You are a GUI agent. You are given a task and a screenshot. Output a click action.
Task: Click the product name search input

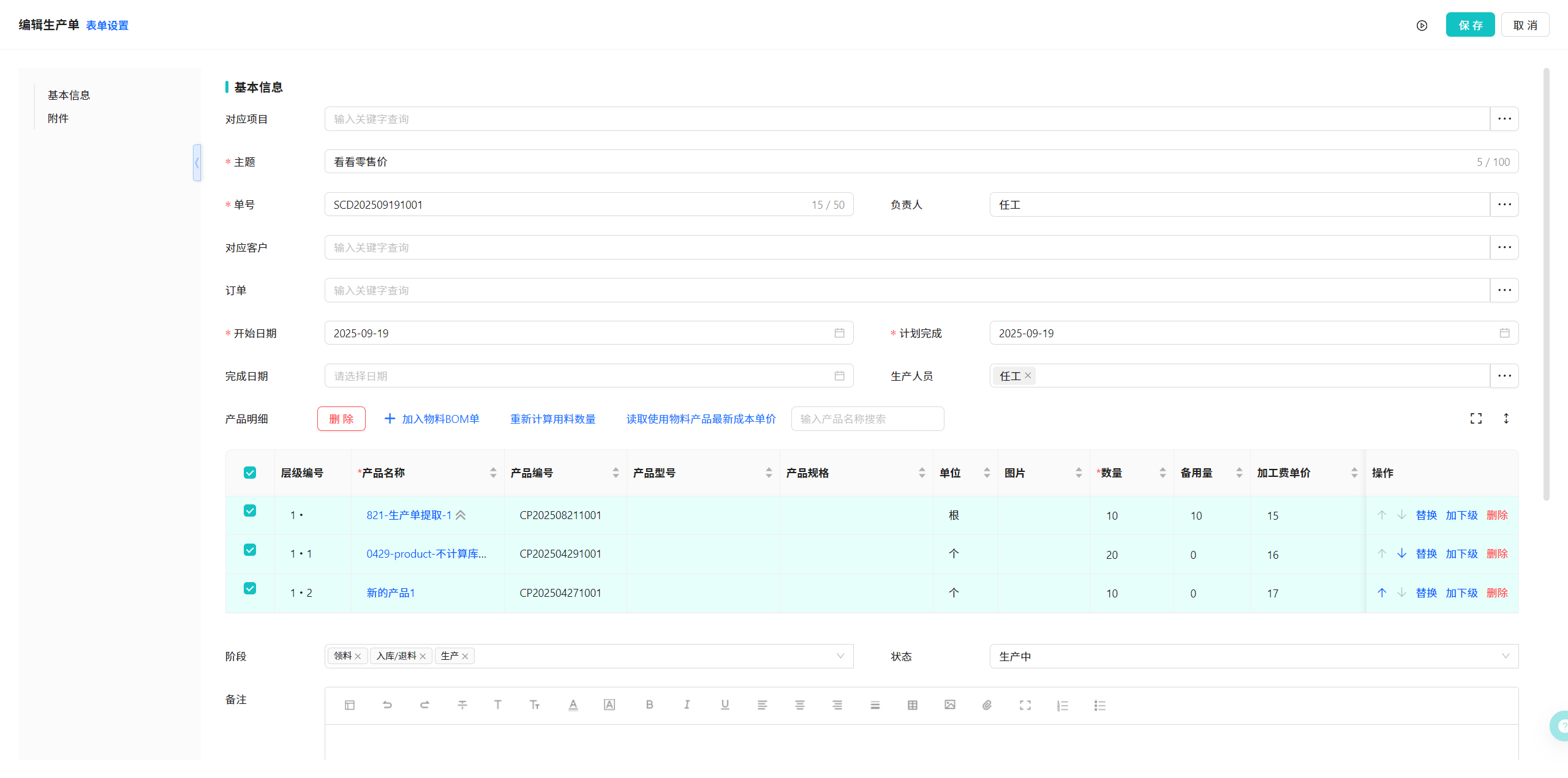point(867,419)
